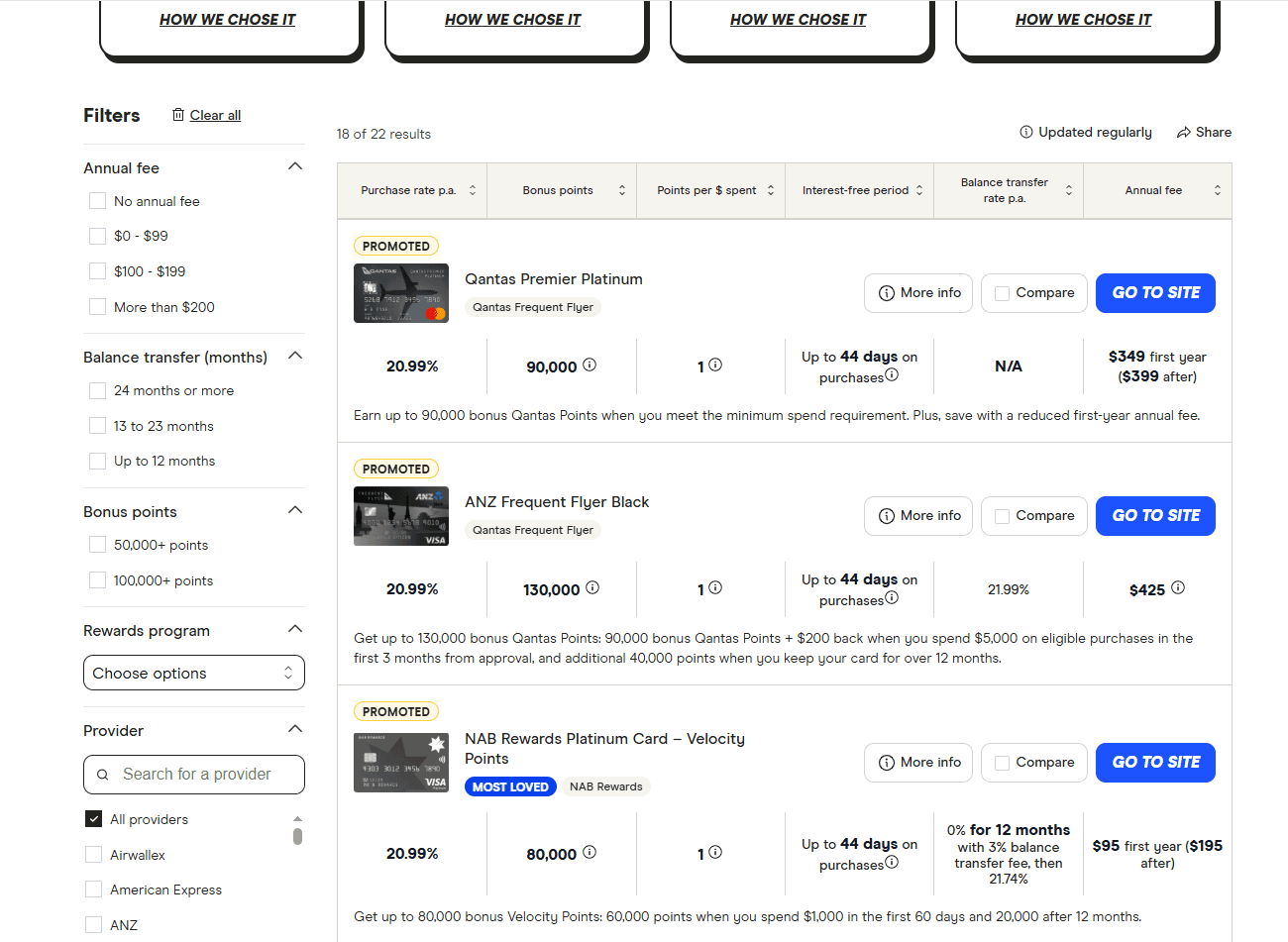The image size is (1288, 942).
Task: Select the Airwallex provider checkbox
Action: [94, 855]
